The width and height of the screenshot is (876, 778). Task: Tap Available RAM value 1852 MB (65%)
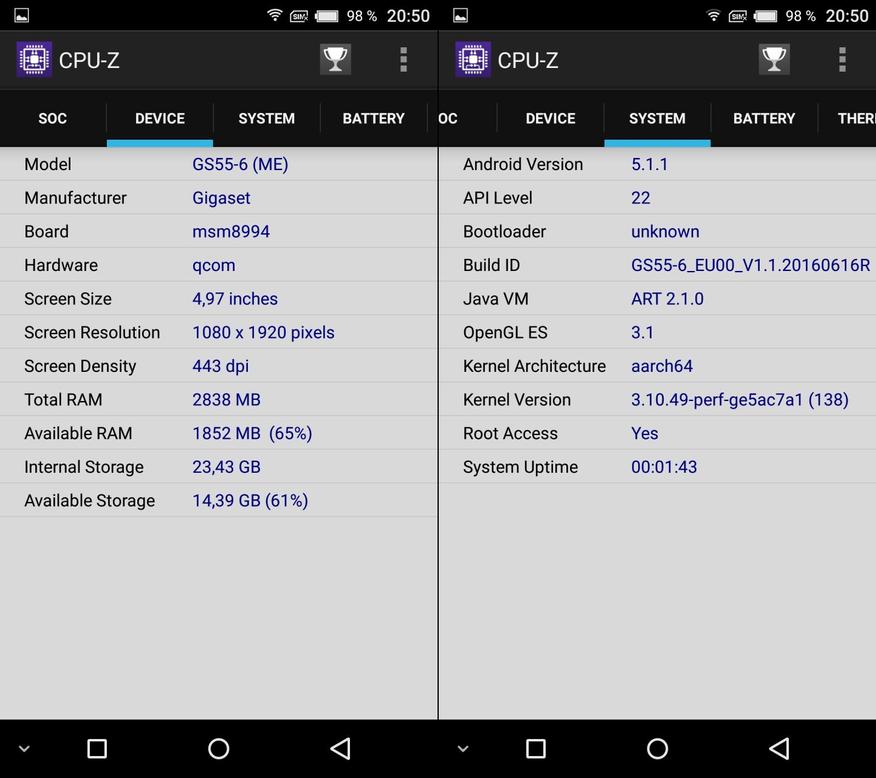coord(252,433)
